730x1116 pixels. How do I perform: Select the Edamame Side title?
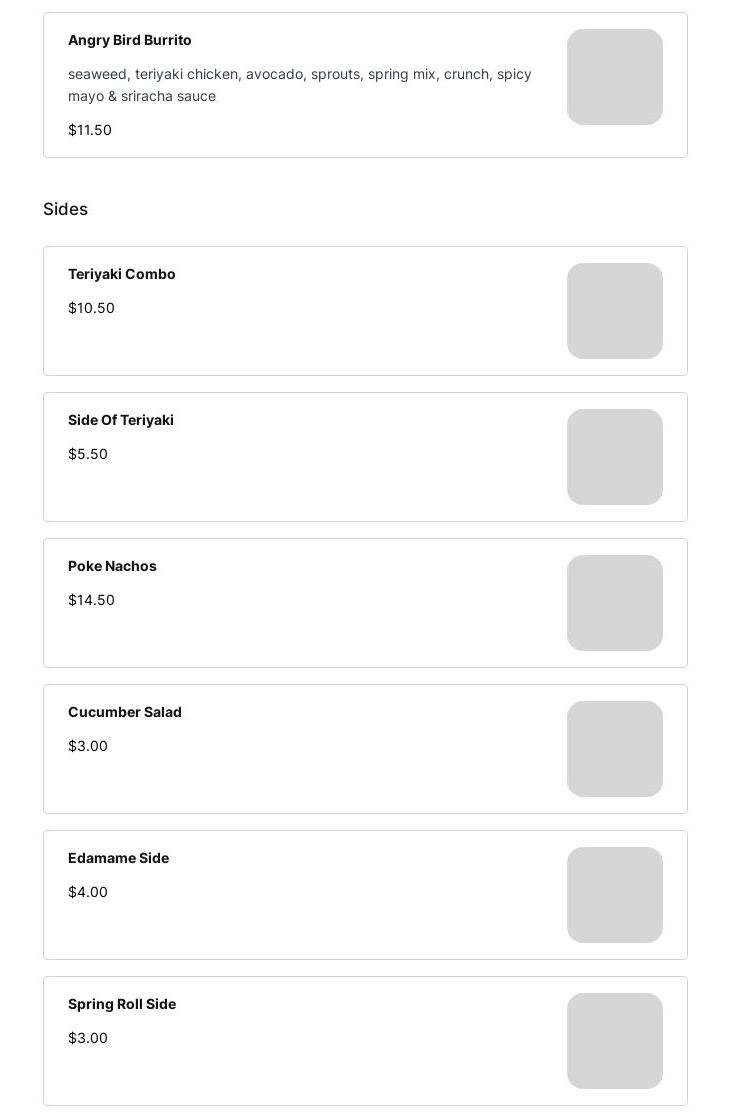pos(118,858)
